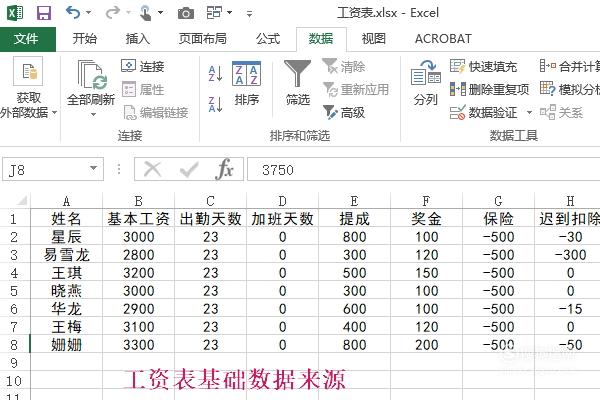Image resolution: width=600 pixels, height=400 pixels.
Task: Click the Save icon in quick access toolbar
Action: coord(44,13)
